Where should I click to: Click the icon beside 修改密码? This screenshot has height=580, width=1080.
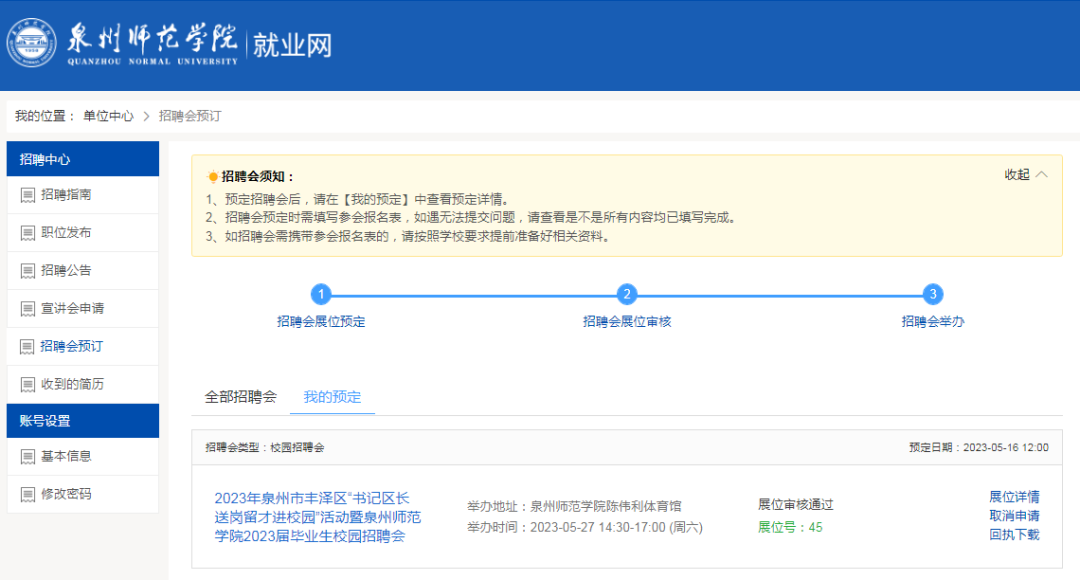pyautogui.click(x=28, y=495)
